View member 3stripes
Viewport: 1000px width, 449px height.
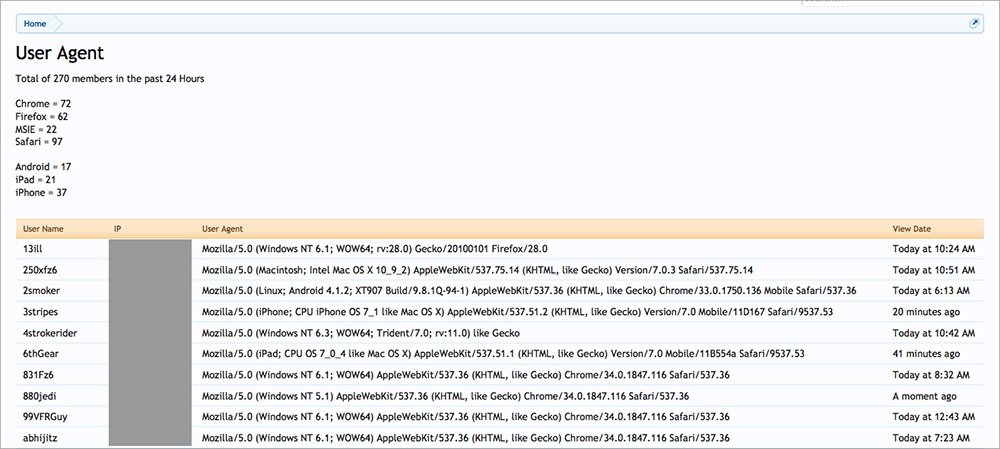pos(40,312)
